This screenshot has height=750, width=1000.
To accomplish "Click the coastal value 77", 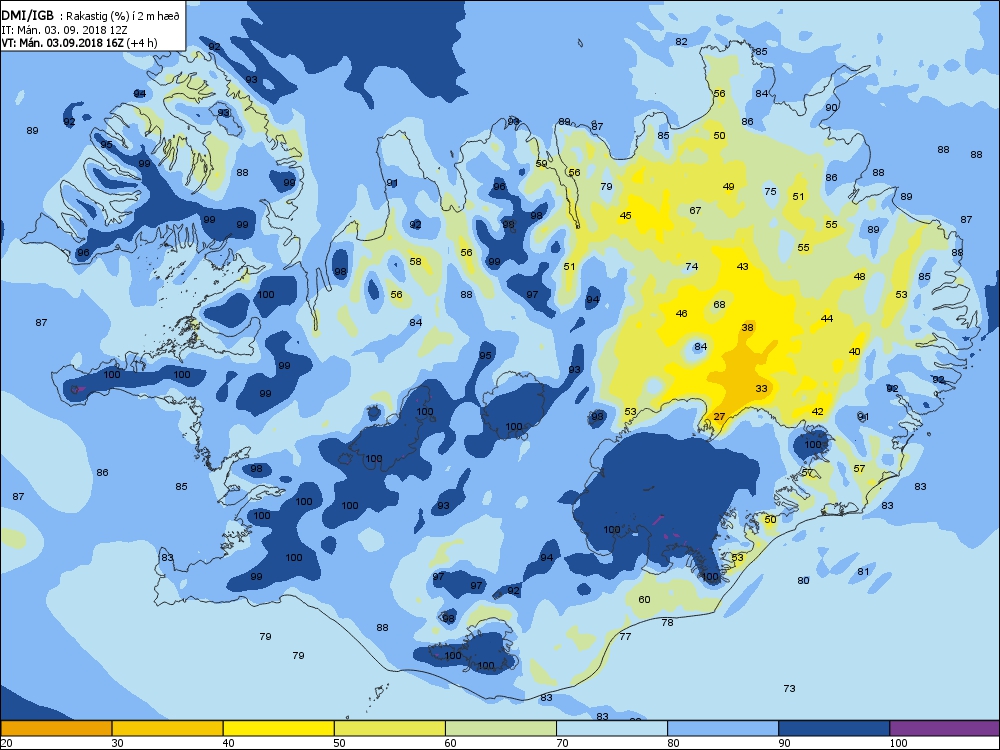I will click(625, 636).
